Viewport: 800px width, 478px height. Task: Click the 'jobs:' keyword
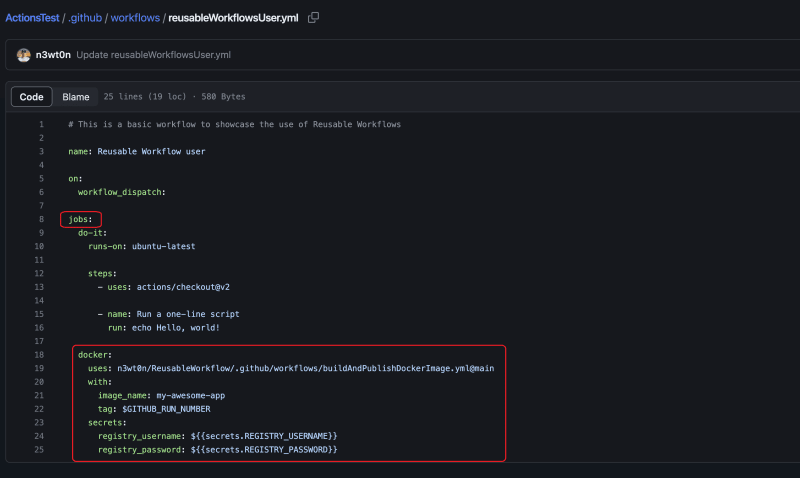[81, 219]
